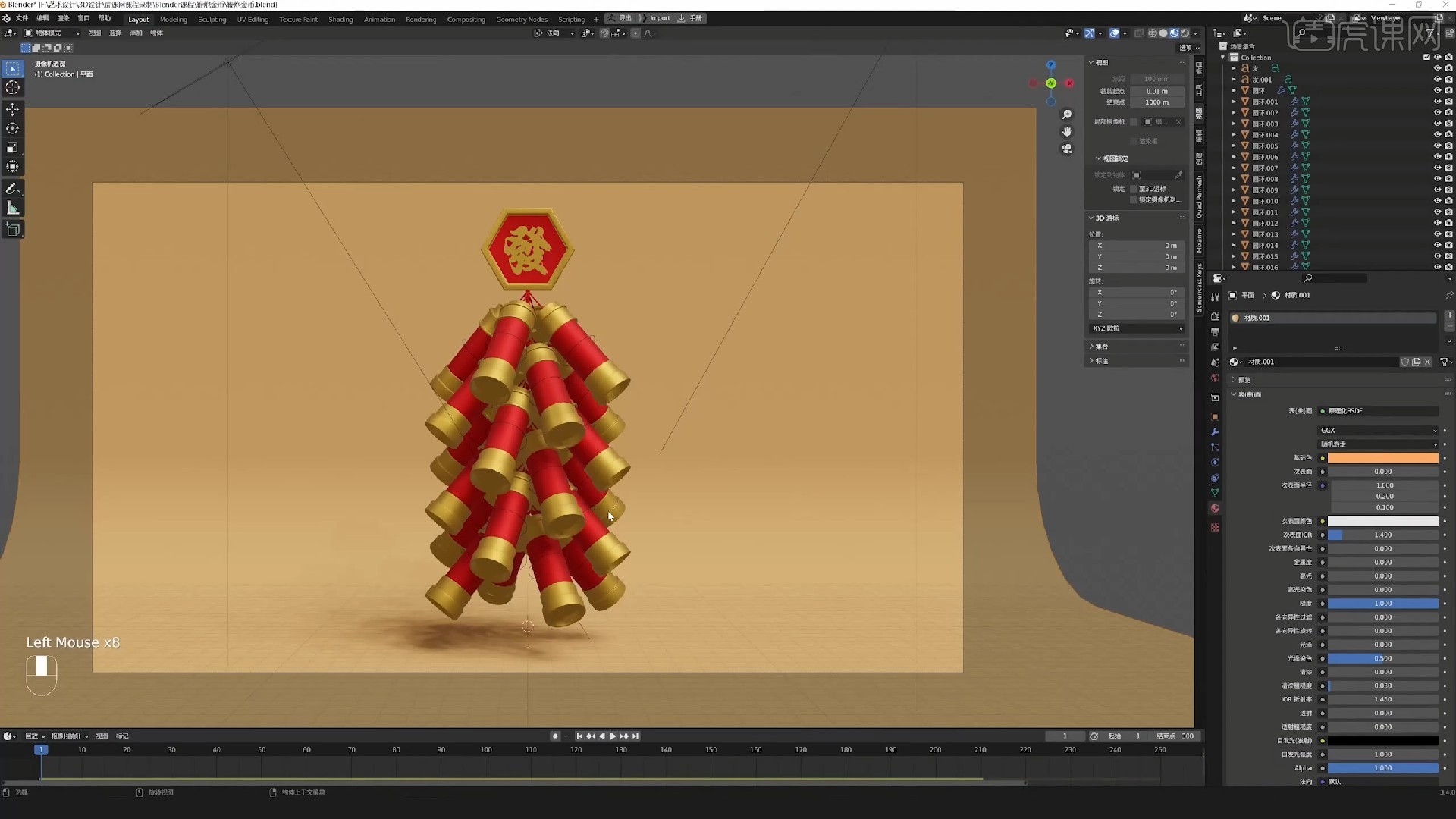Disable rendering of 圆环.003 via camera icon

coord(1448,124)
